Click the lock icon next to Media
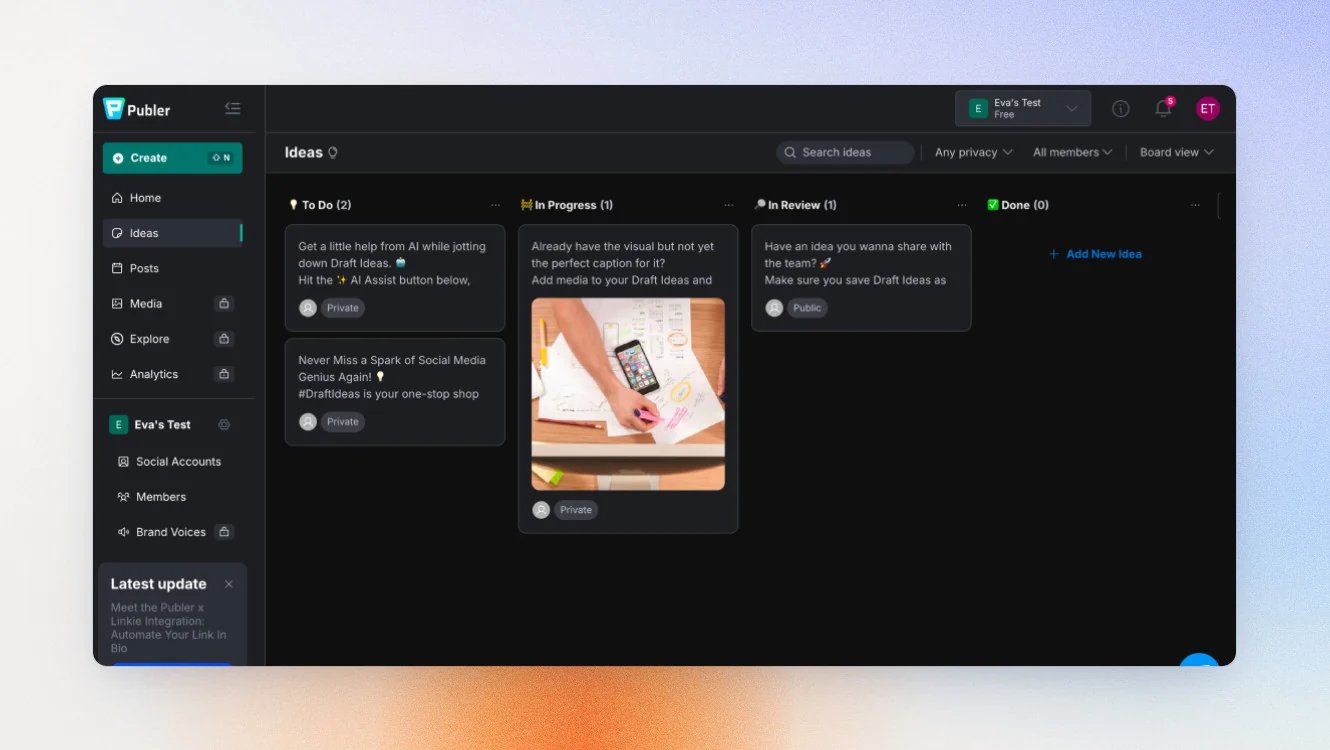The image size is (1330, 750). 224,303
